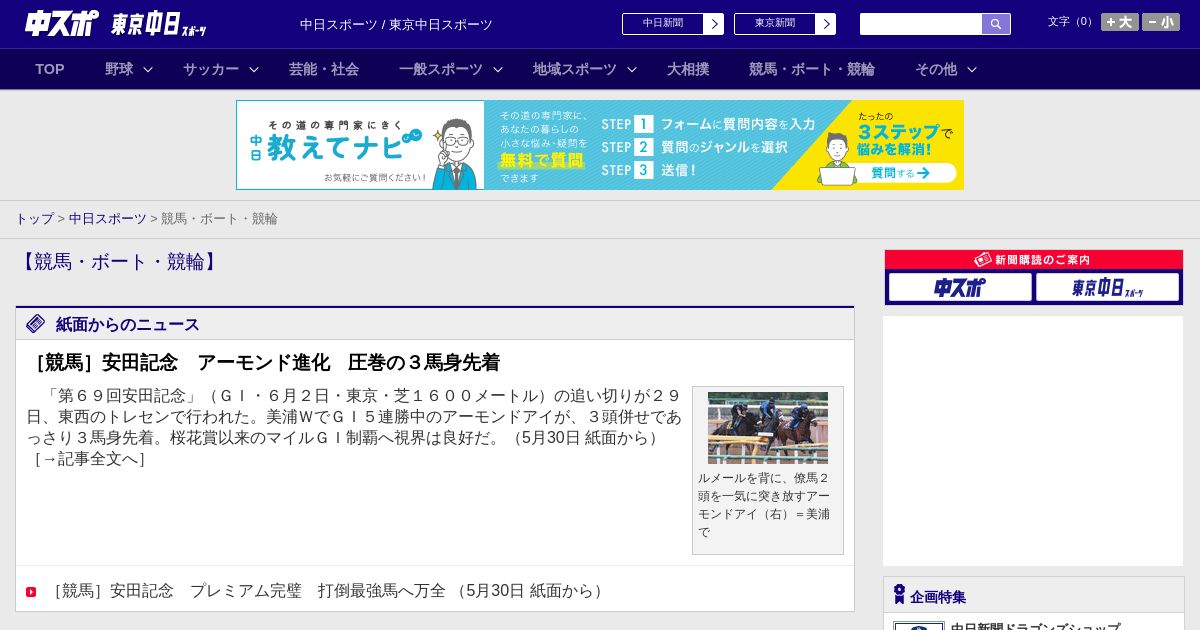Click red bullet icon beside プレミアム完璧 article
Viewport: 1200px width, 630px height.
coord(31,592)
